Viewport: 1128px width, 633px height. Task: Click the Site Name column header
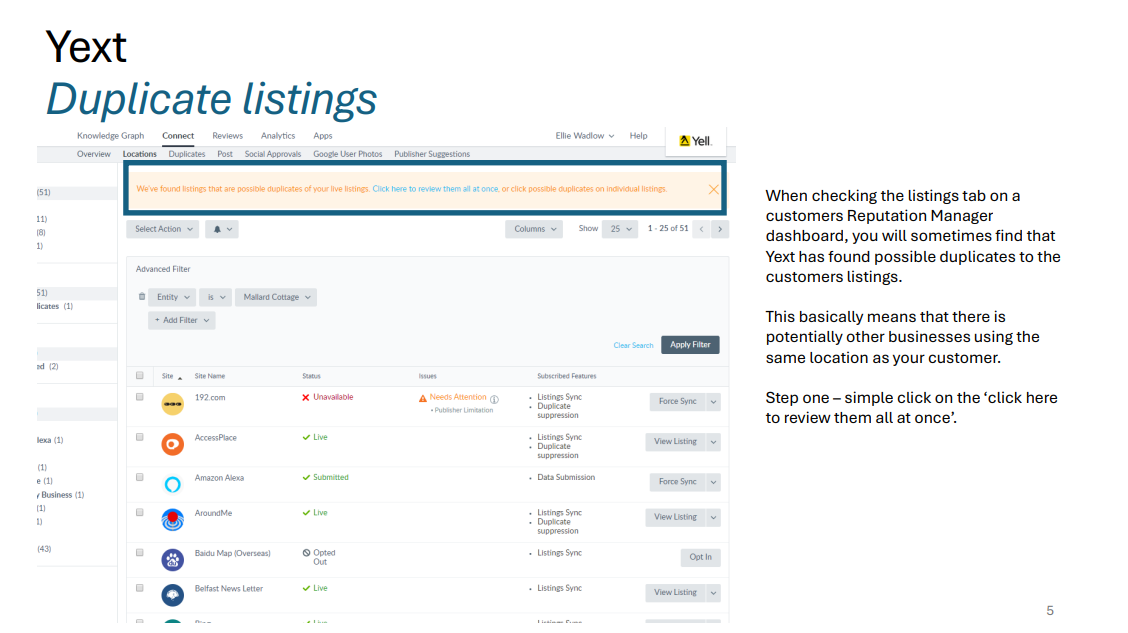(210, 376)
